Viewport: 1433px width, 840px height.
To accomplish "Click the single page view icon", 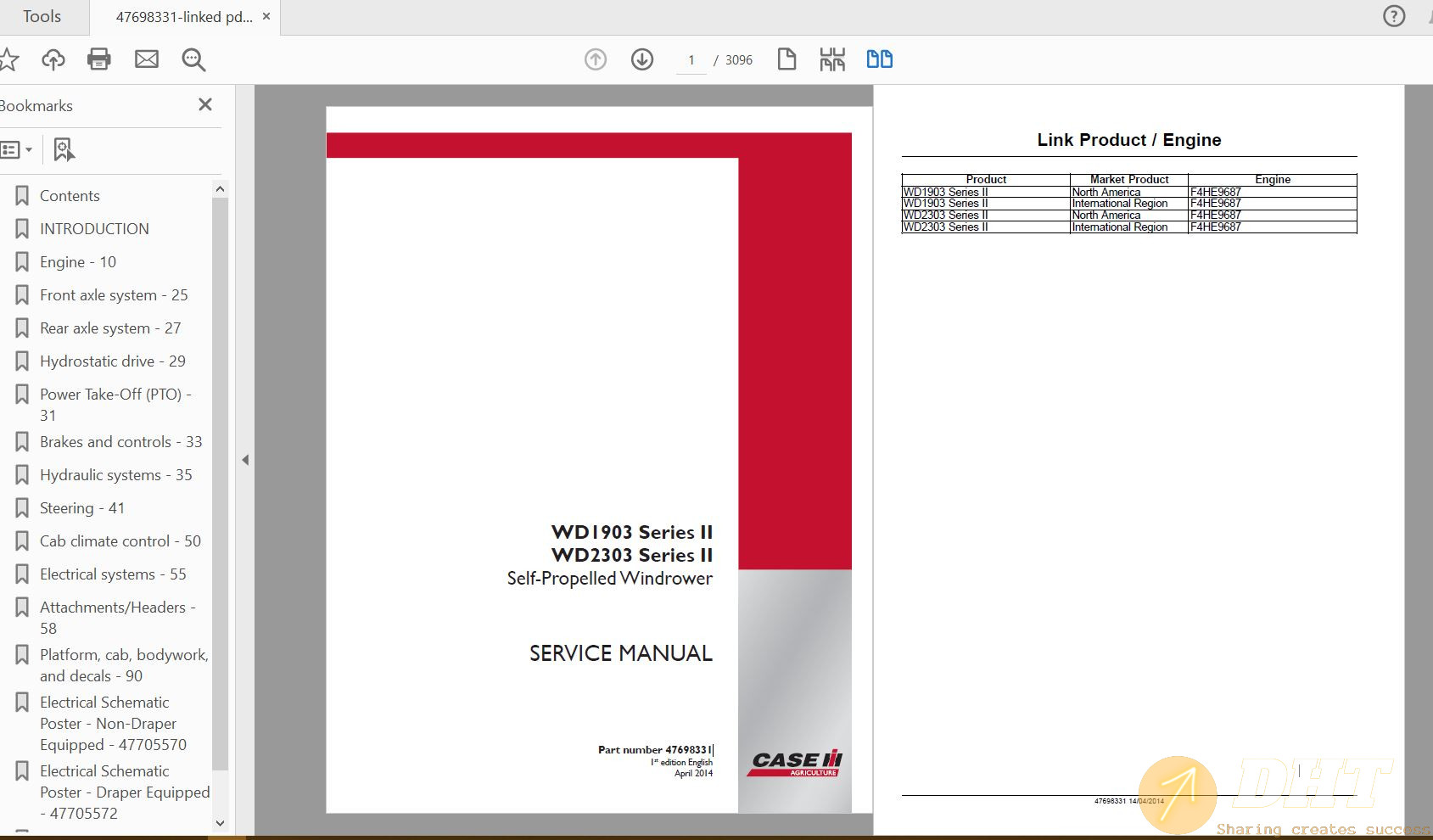I will 786,59.
